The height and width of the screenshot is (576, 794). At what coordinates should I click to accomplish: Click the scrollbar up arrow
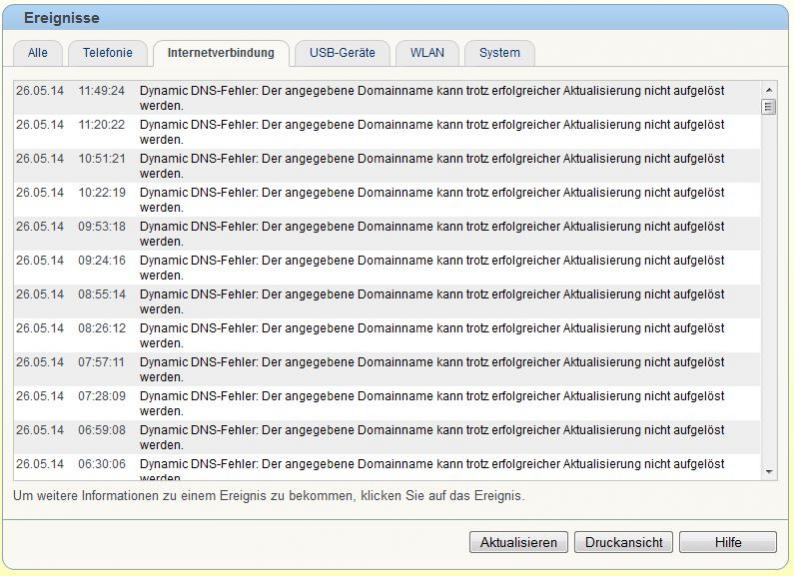coord(769,90)
